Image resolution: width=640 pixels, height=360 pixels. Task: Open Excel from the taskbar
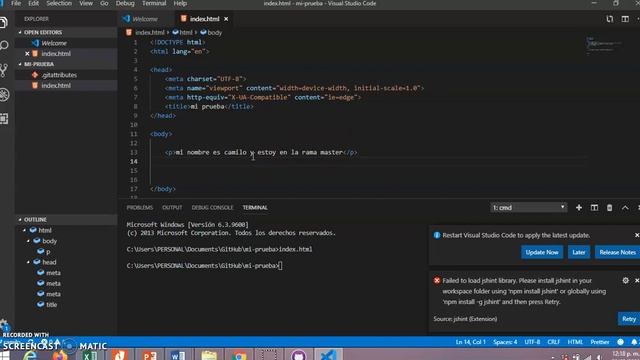click(x=90, y=355)
